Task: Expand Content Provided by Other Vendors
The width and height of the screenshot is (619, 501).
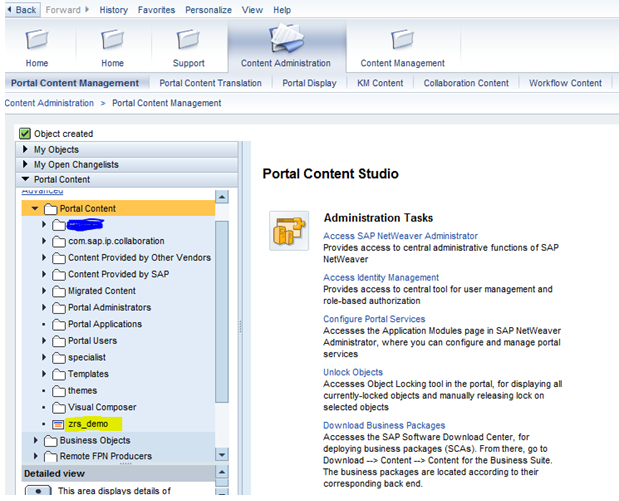Action: (x=44, y=257)
